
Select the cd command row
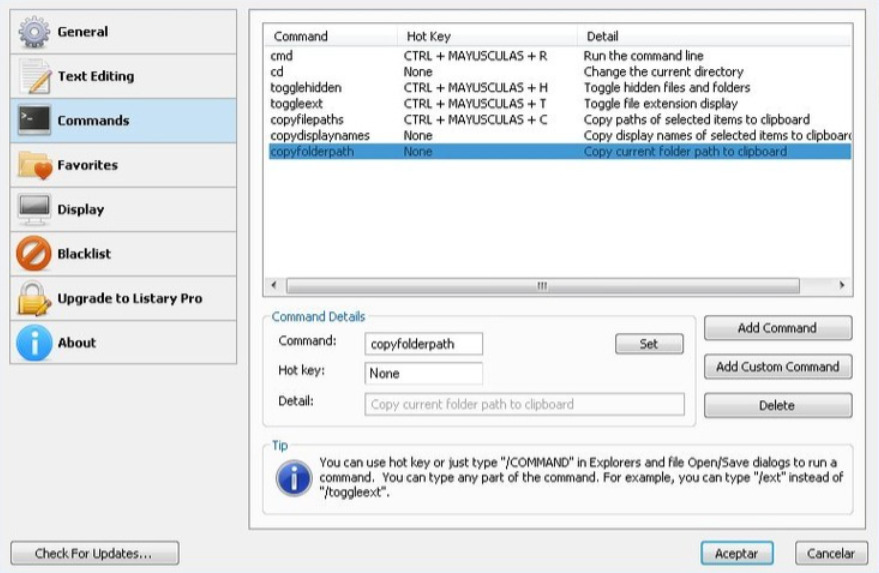click(559, 72)
